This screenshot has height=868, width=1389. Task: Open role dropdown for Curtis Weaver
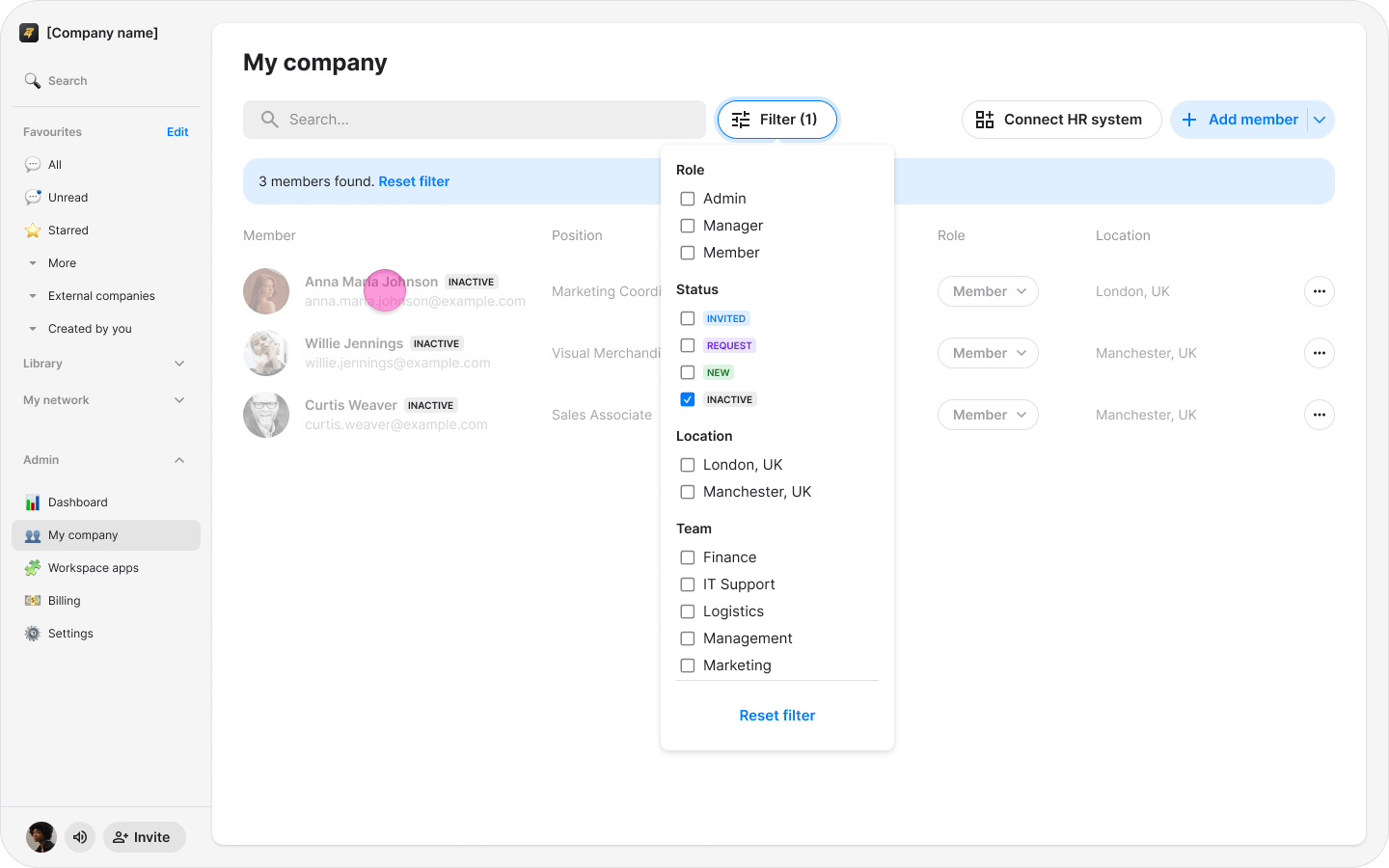(x=988, y=415)
